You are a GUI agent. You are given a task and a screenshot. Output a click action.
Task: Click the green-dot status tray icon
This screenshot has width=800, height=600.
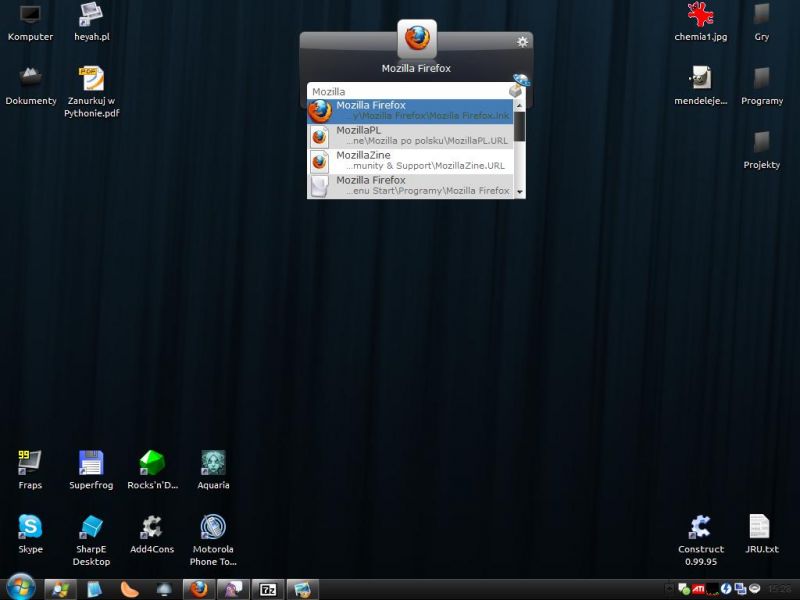[x=684, y=589]
